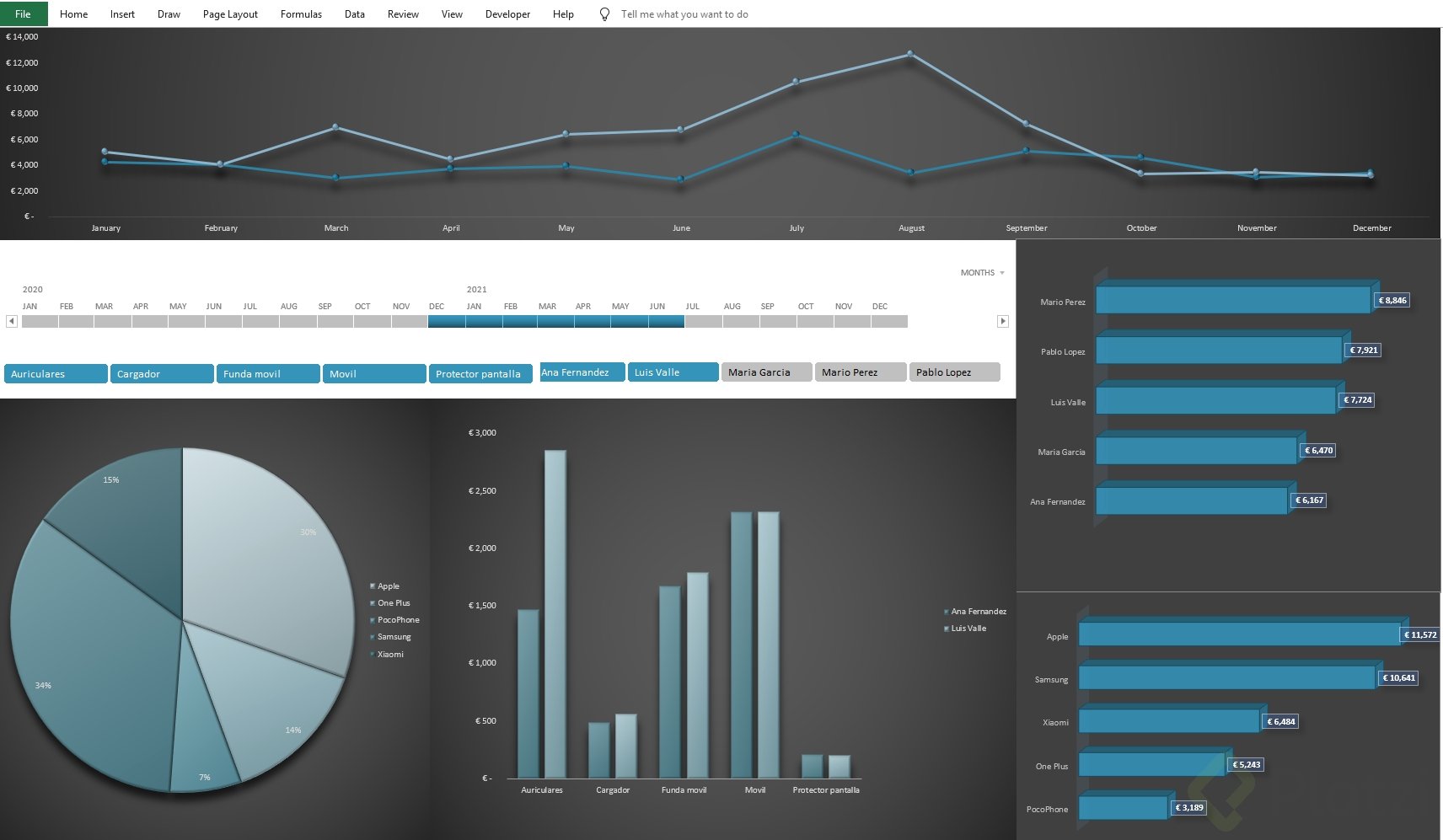
Task: Select the Ana Fernandez Movil column
Action: coord(741,645)
